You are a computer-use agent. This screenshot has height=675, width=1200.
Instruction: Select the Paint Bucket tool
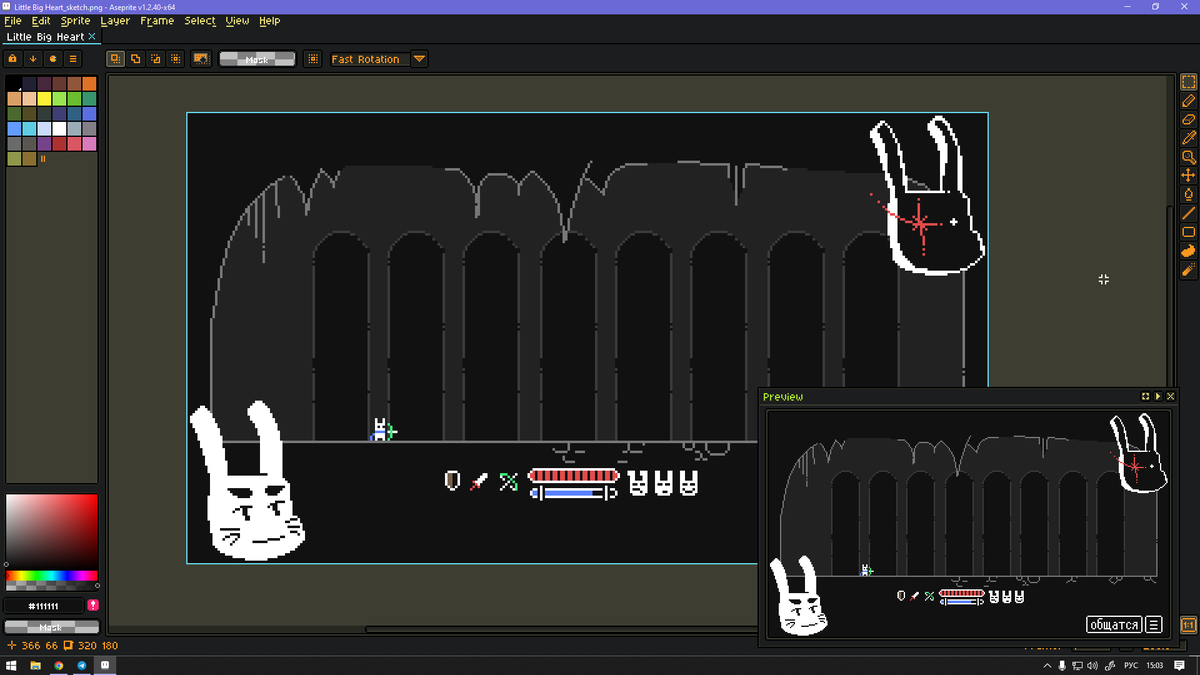tap(1189, 194)
